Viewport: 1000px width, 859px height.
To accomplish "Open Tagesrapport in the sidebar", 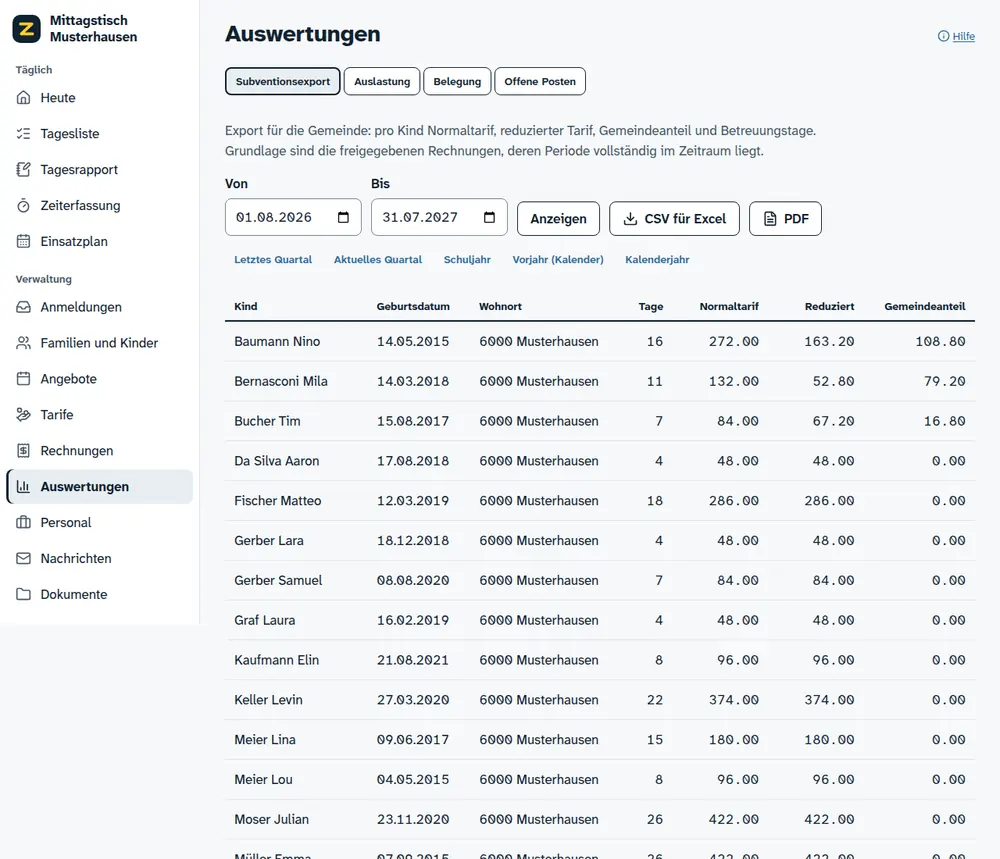I will (x=99, y=170).
